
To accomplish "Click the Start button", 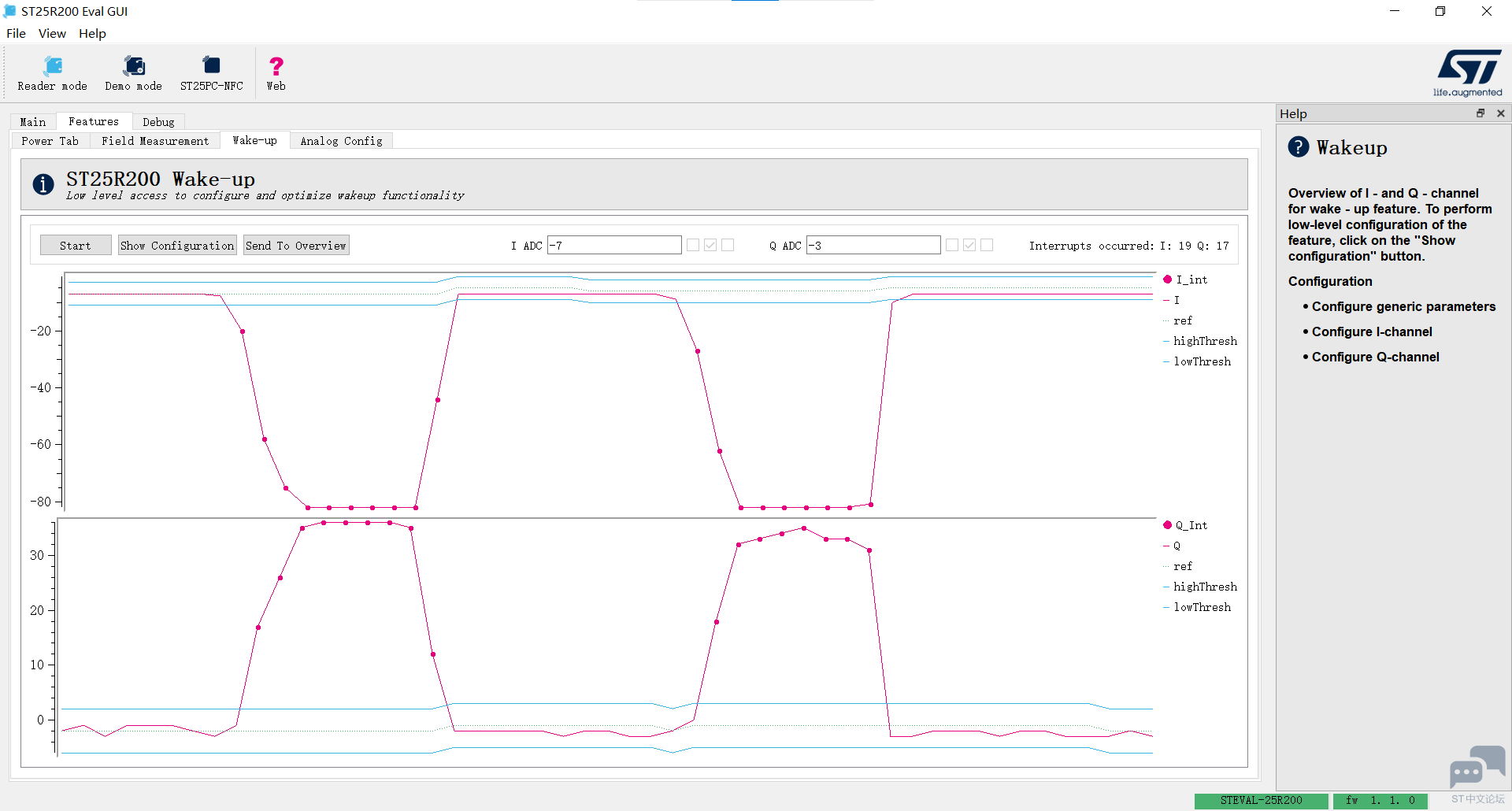I will pyautogui.click(x=76, y=246).
